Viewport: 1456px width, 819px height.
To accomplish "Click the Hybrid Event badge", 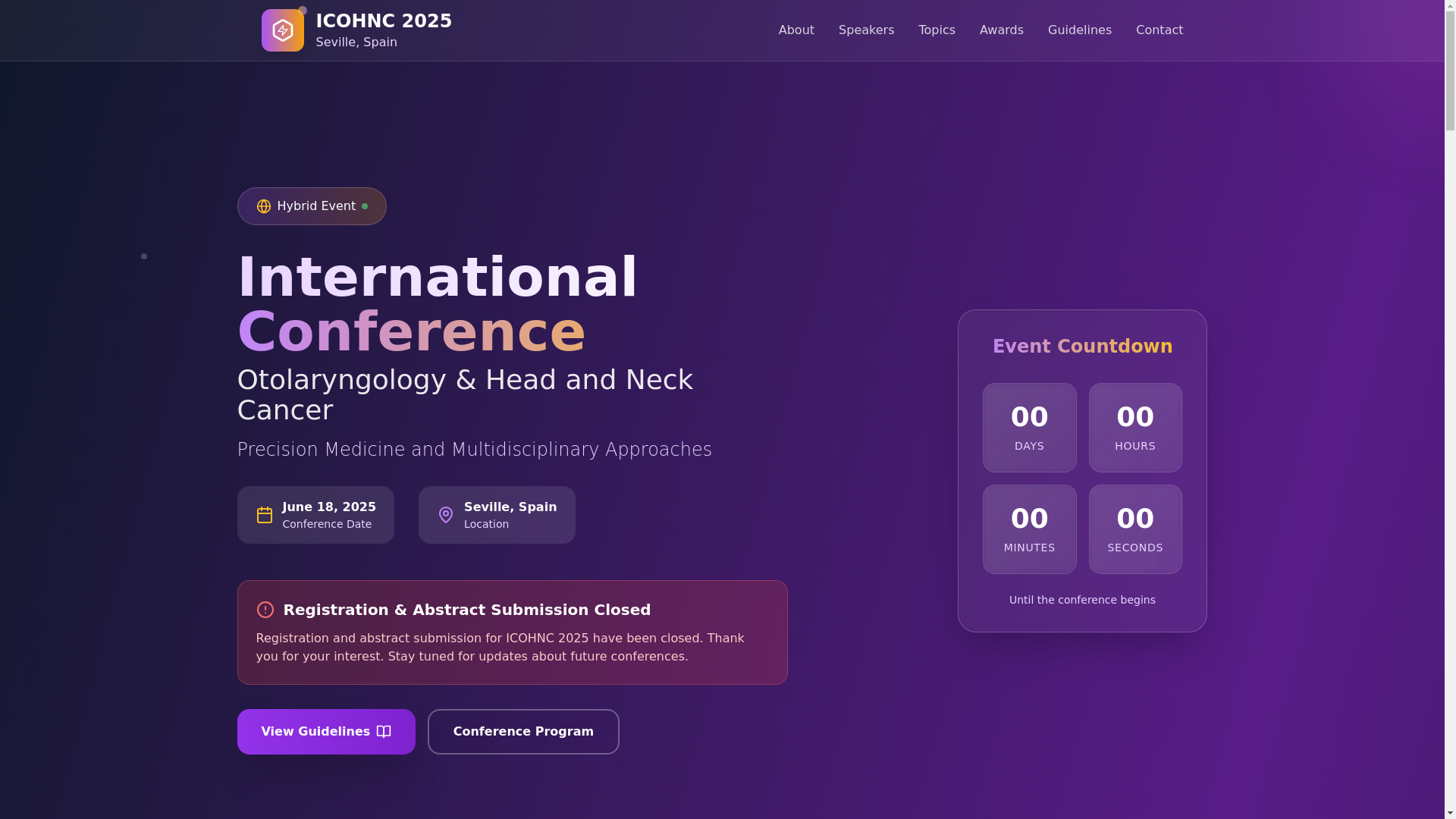I will (x=312, y=206).
